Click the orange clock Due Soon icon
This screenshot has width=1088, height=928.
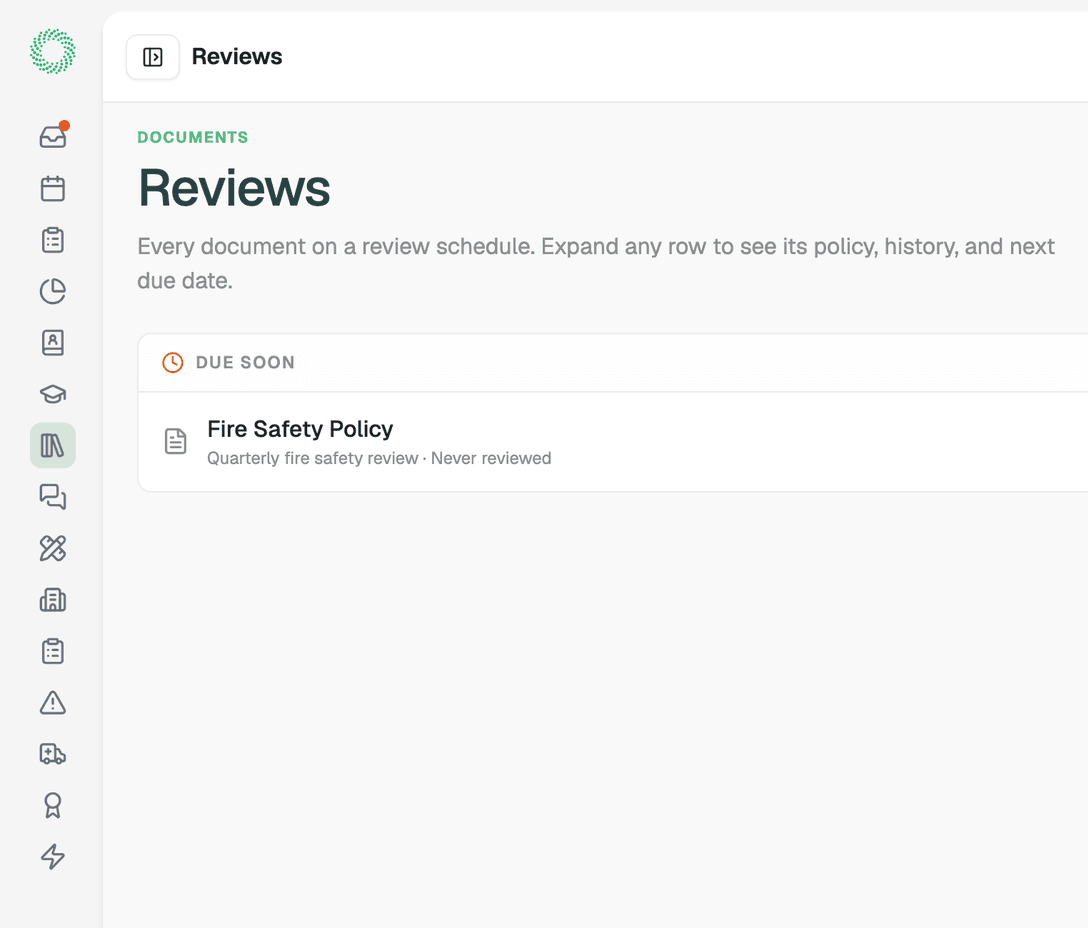click(x=173, y=362)
